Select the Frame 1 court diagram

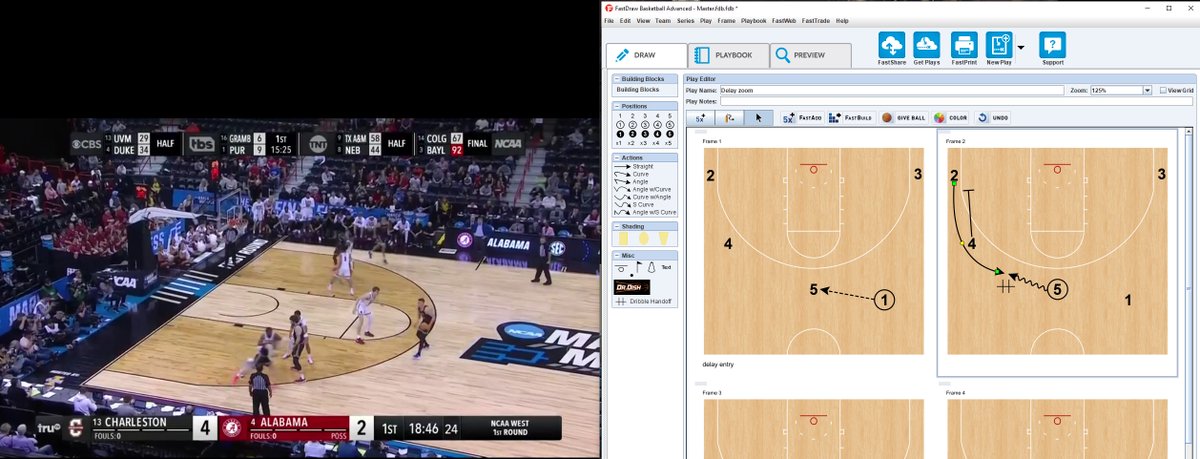coord(812,251)
